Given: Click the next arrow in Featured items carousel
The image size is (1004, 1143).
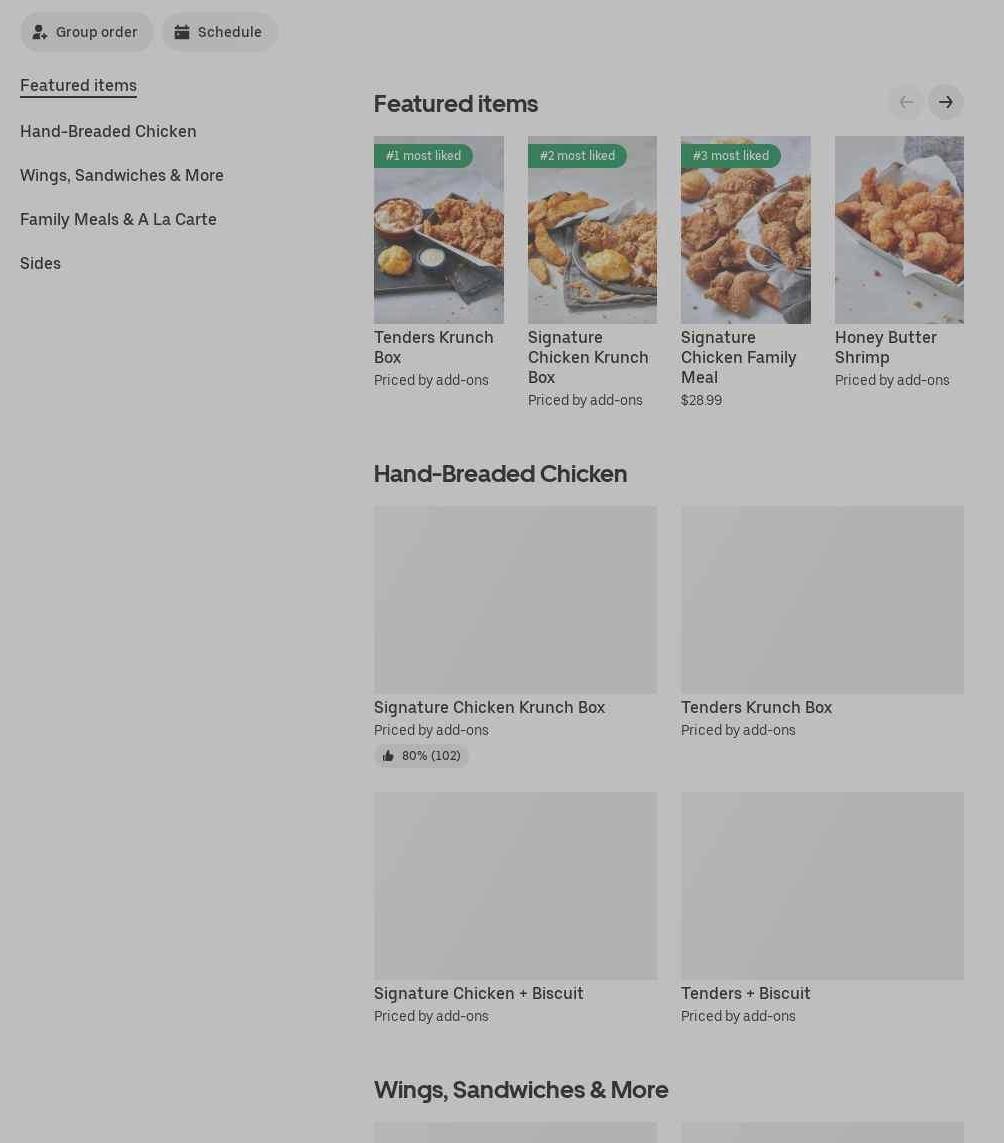Looking at the screenshot, I should (946, 102).
